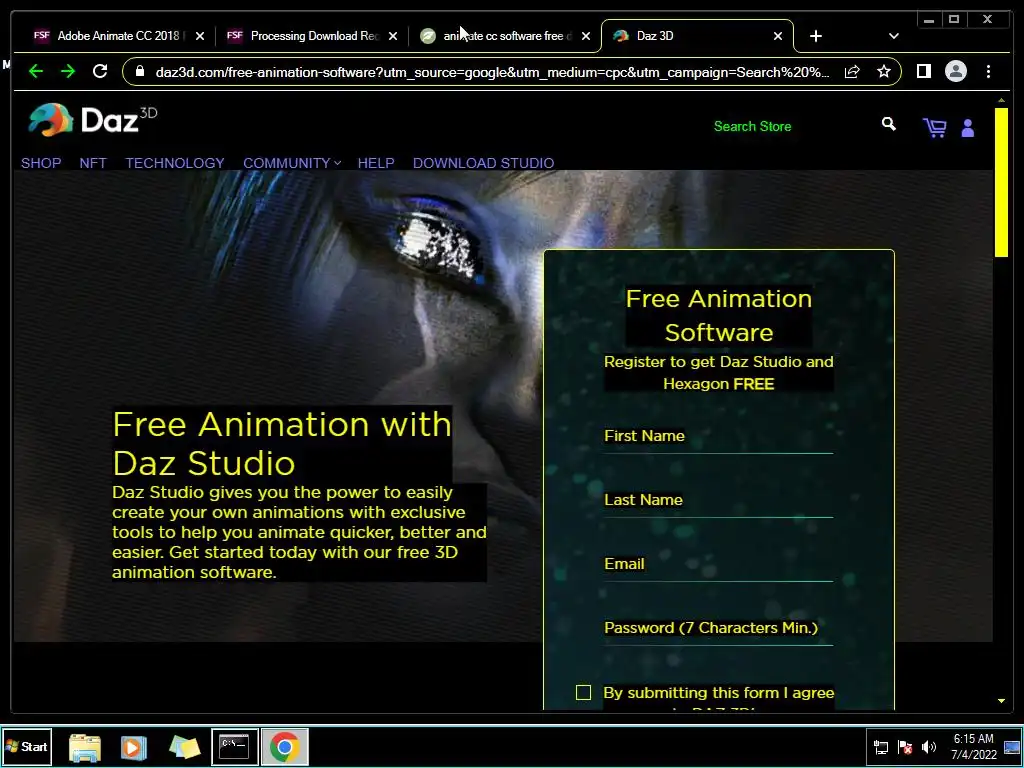Close the Adobe Animate CC 2018 tab
The image size is (1024, 768).
[200, 37]
